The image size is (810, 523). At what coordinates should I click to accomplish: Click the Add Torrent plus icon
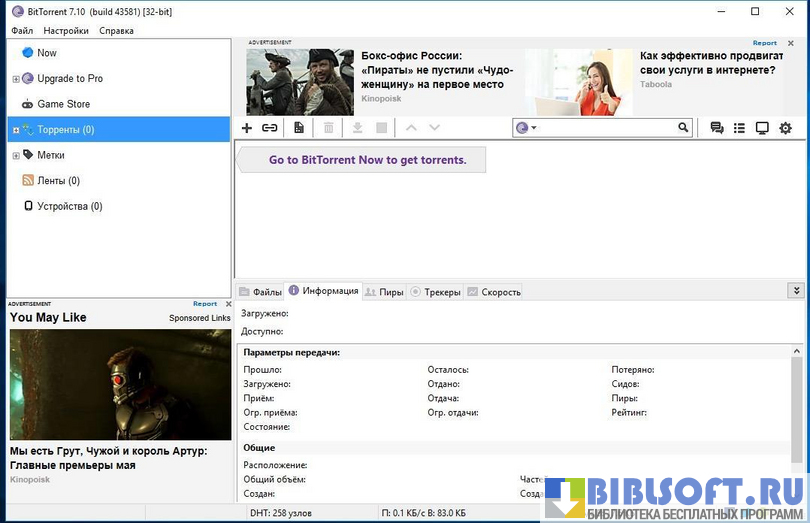(247, 128)
